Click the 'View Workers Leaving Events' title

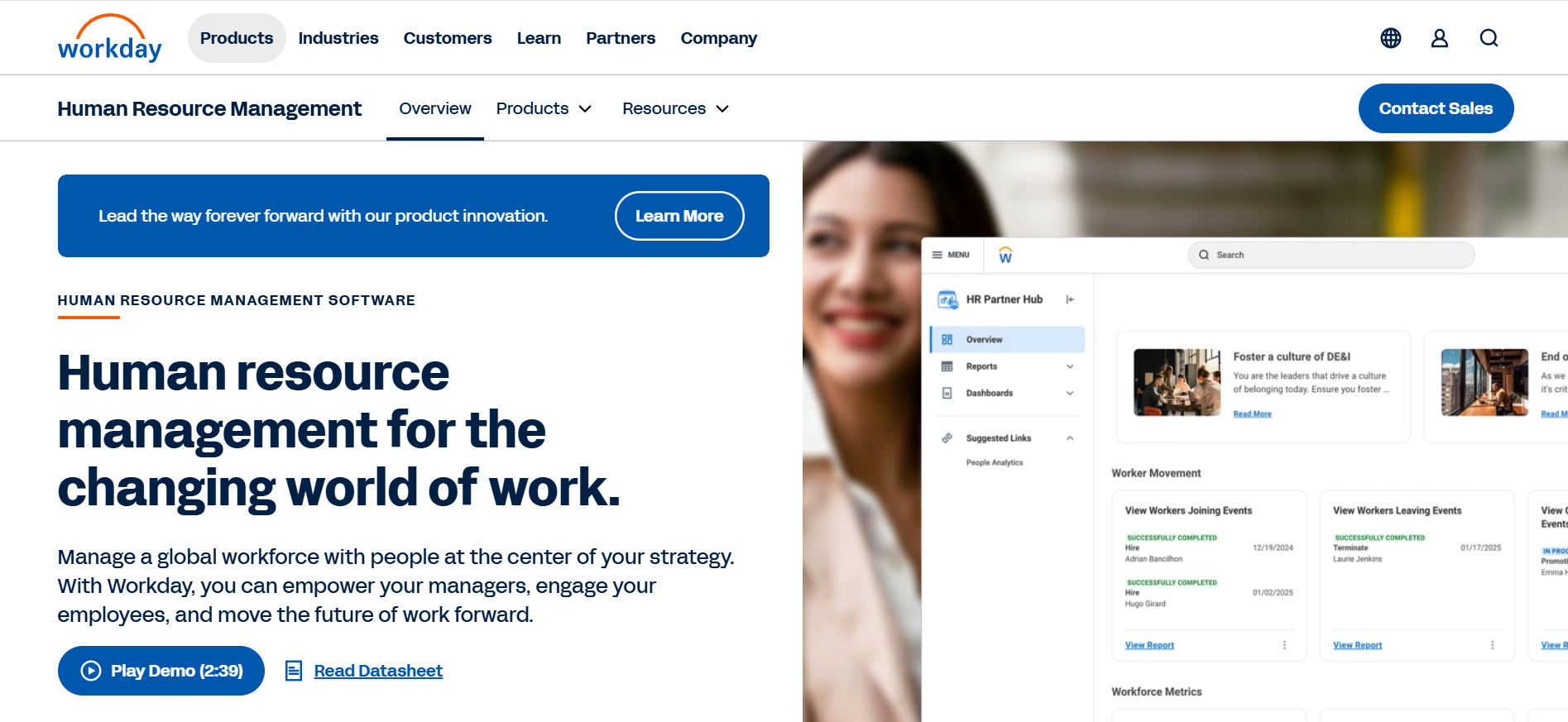[1397, 510]
